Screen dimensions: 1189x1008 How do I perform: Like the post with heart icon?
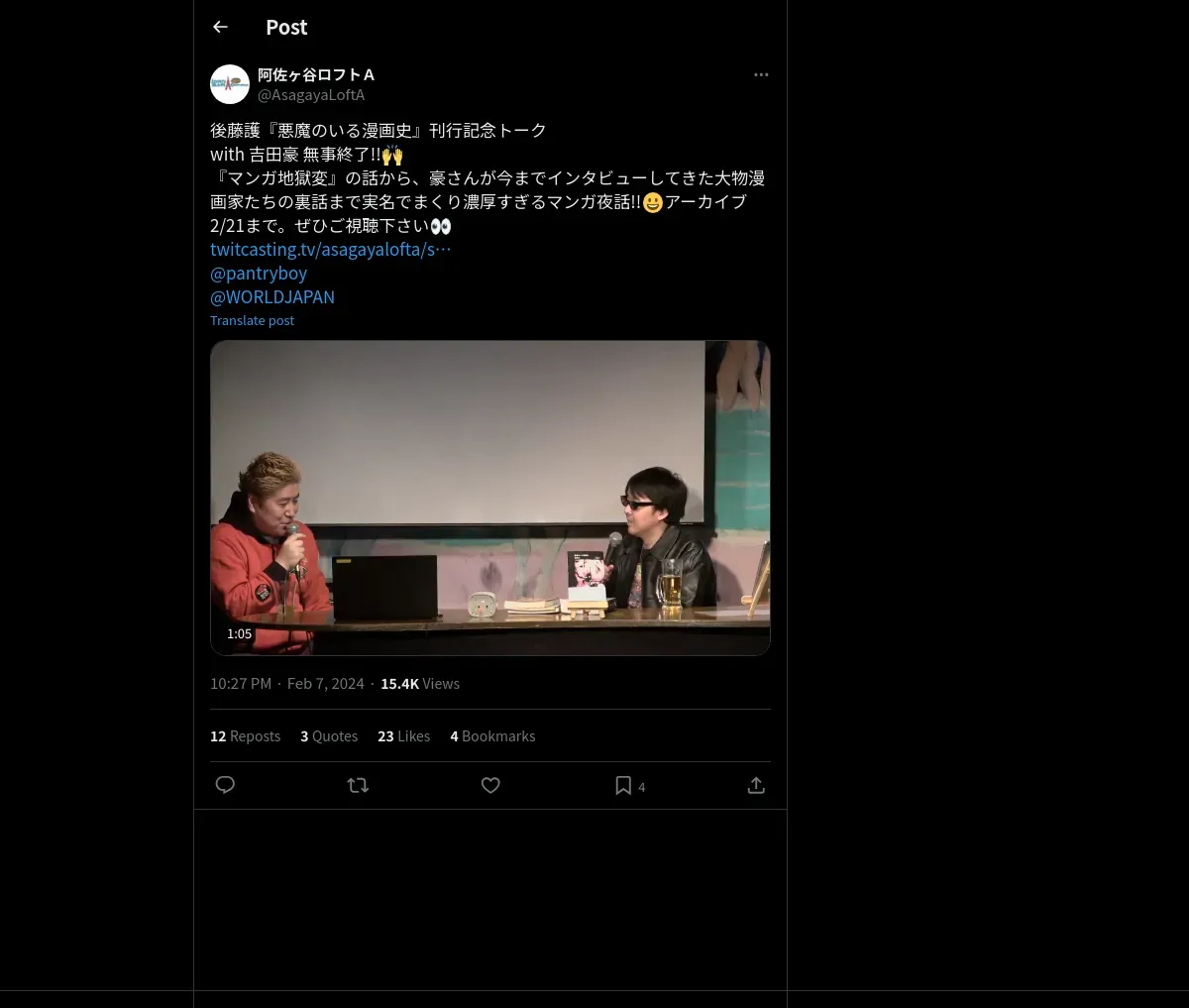click(490, 785)
